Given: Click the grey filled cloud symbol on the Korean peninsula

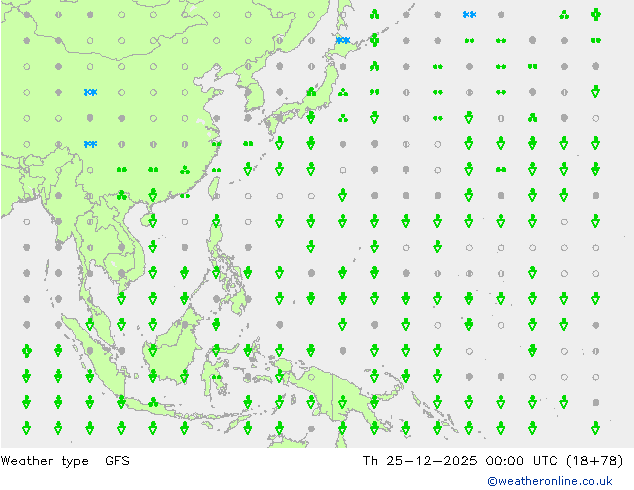Looking at the screenshot, I should (x=248, y=92).
